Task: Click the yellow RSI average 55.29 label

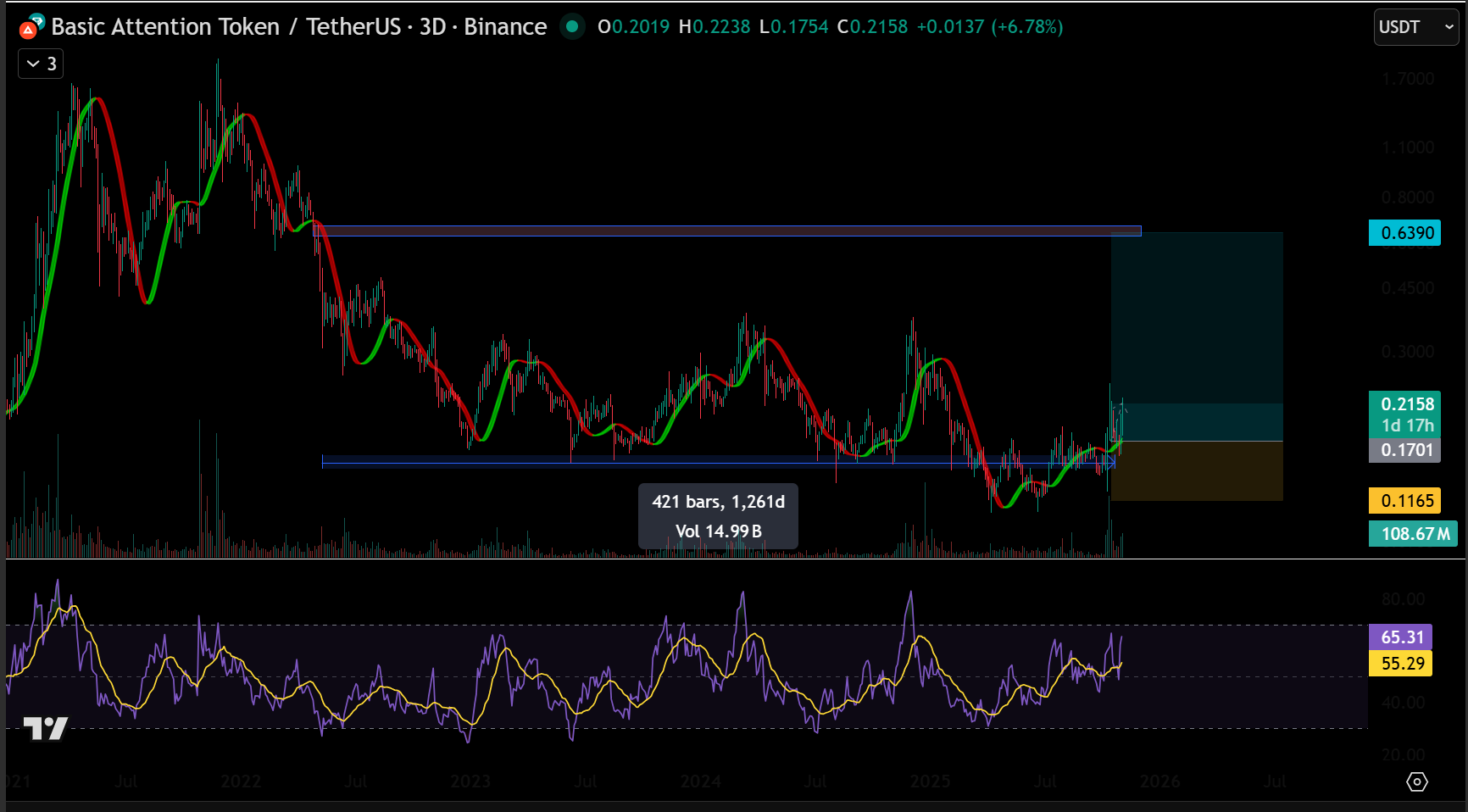Action: 1401,664
